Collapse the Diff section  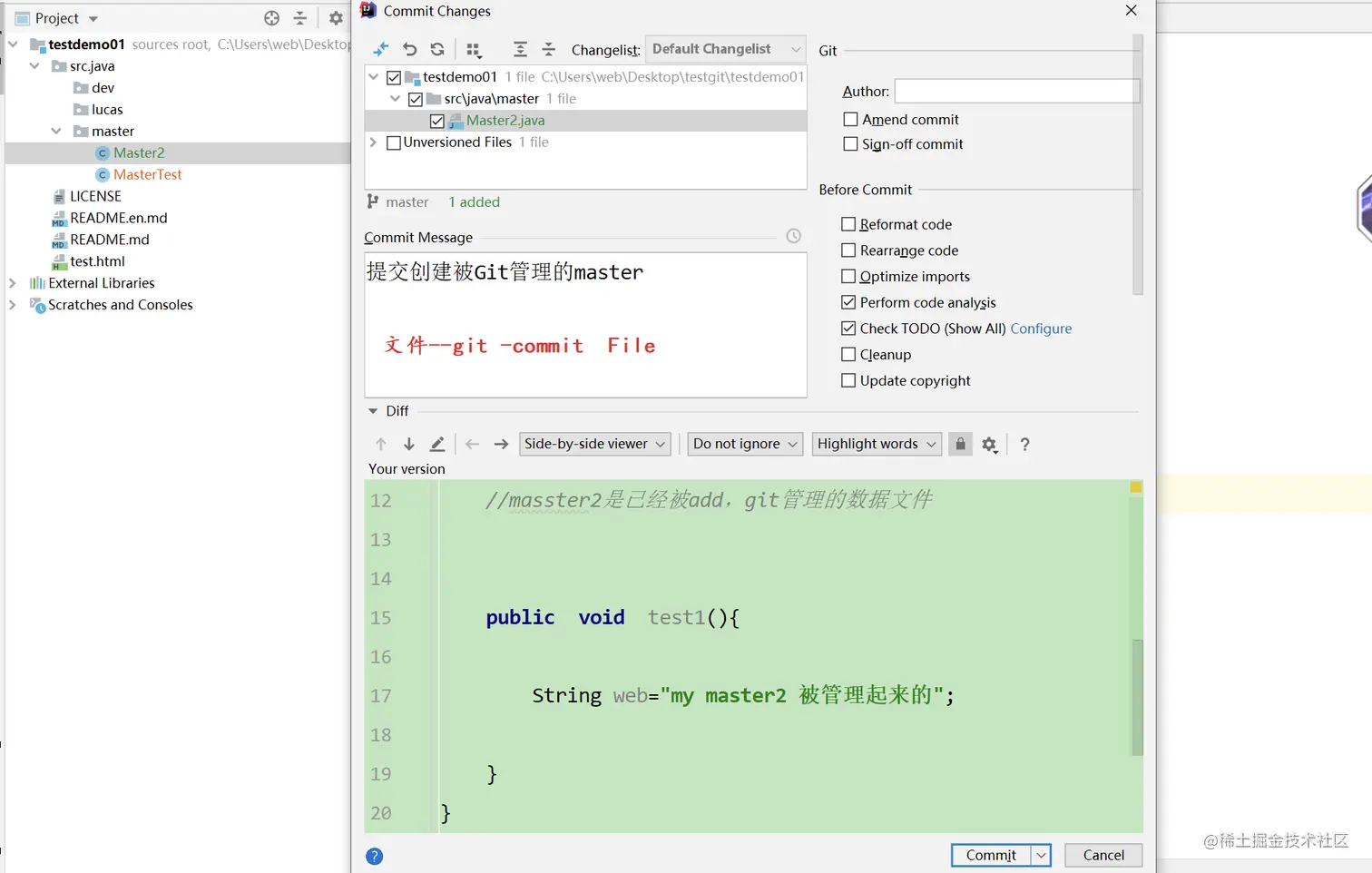click(373, 411)
